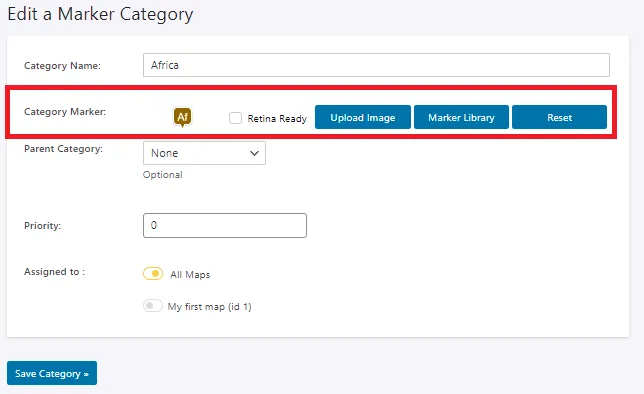Click into the Priority input field

(x=225, y=225)
